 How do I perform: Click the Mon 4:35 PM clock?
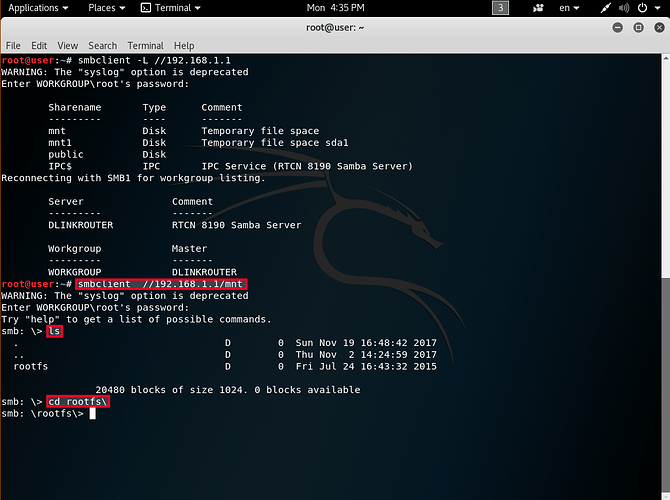pyautogui.click(x=335, y=8)
